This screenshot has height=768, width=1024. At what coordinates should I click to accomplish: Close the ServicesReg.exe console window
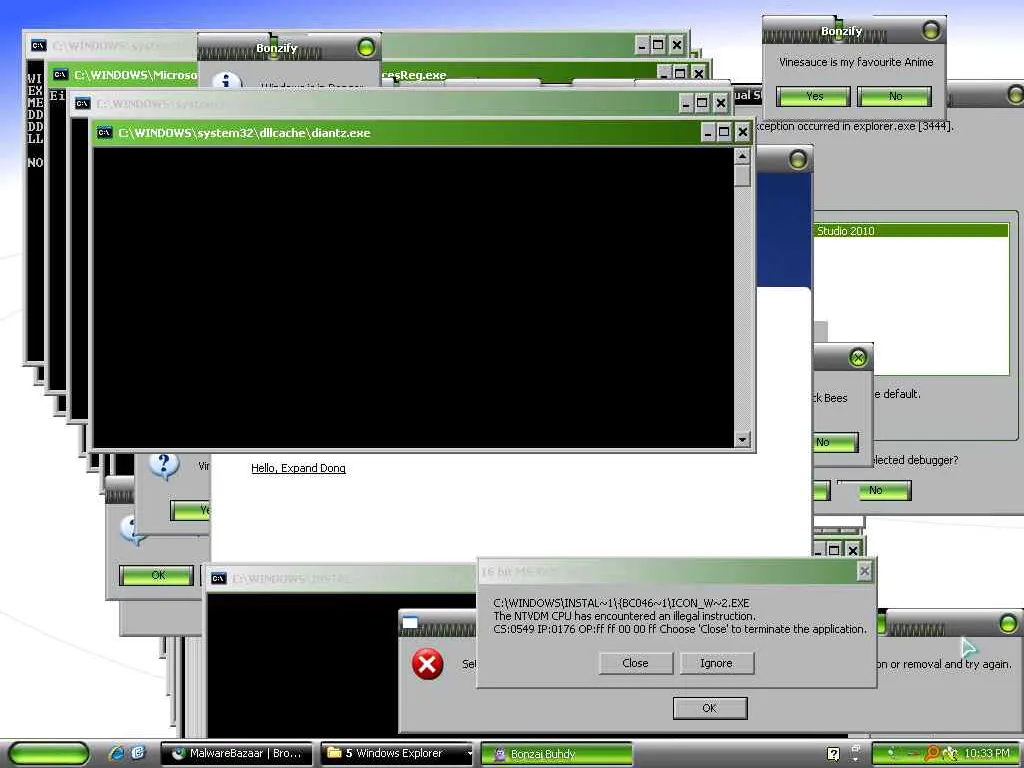(x=699, y=73)
